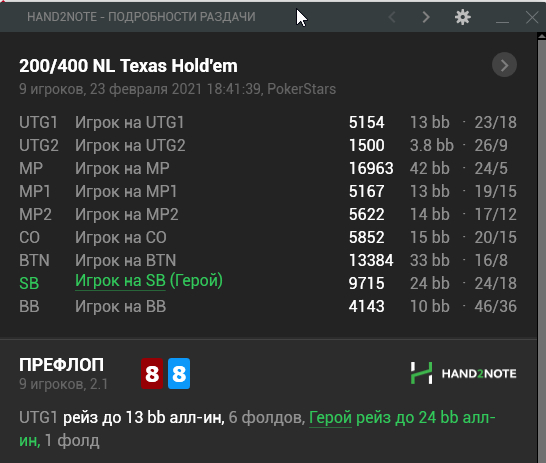Select player Игрок на CO

click(x=121, y=237)
